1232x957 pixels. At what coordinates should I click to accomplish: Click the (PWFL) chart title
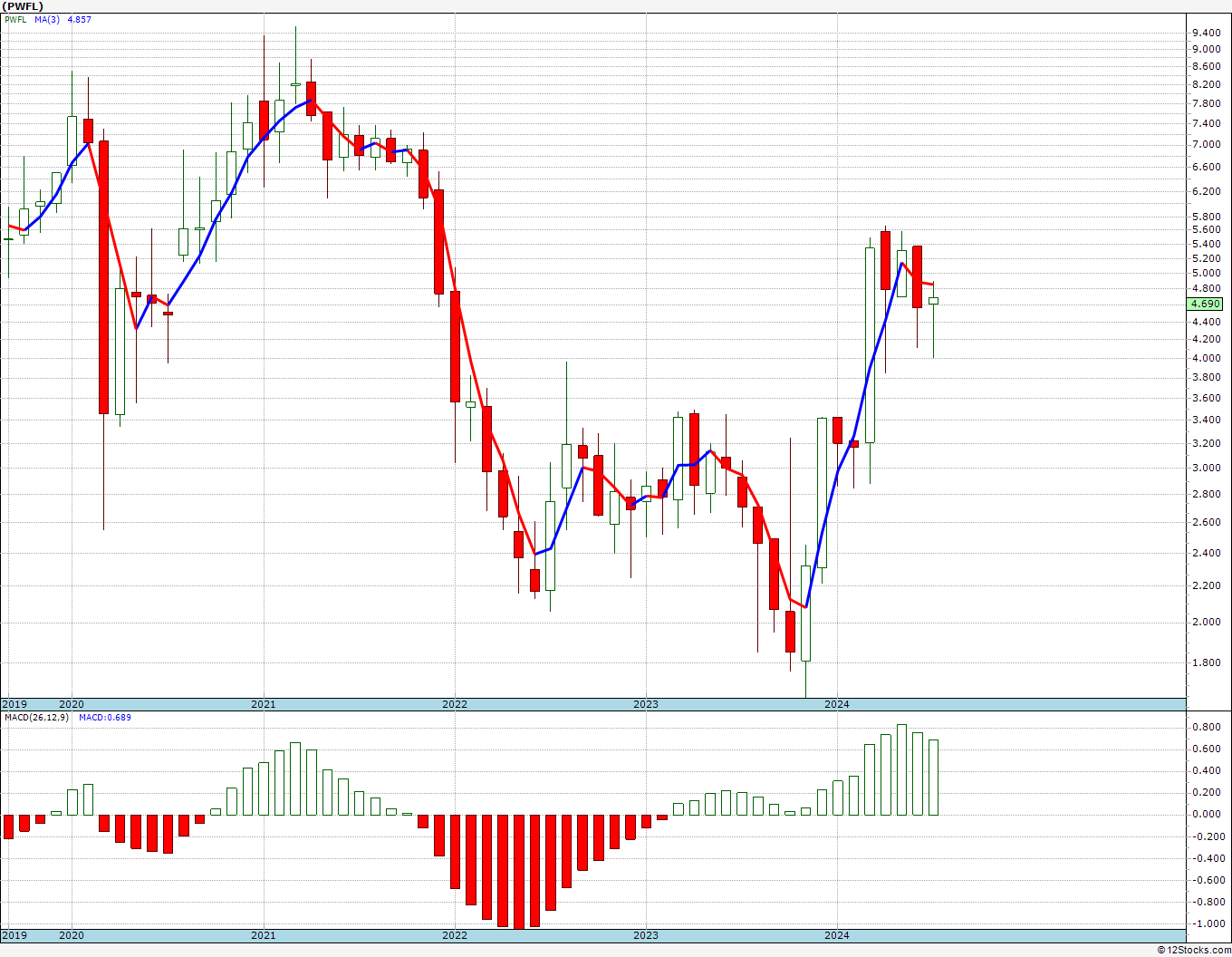(23, 6)
